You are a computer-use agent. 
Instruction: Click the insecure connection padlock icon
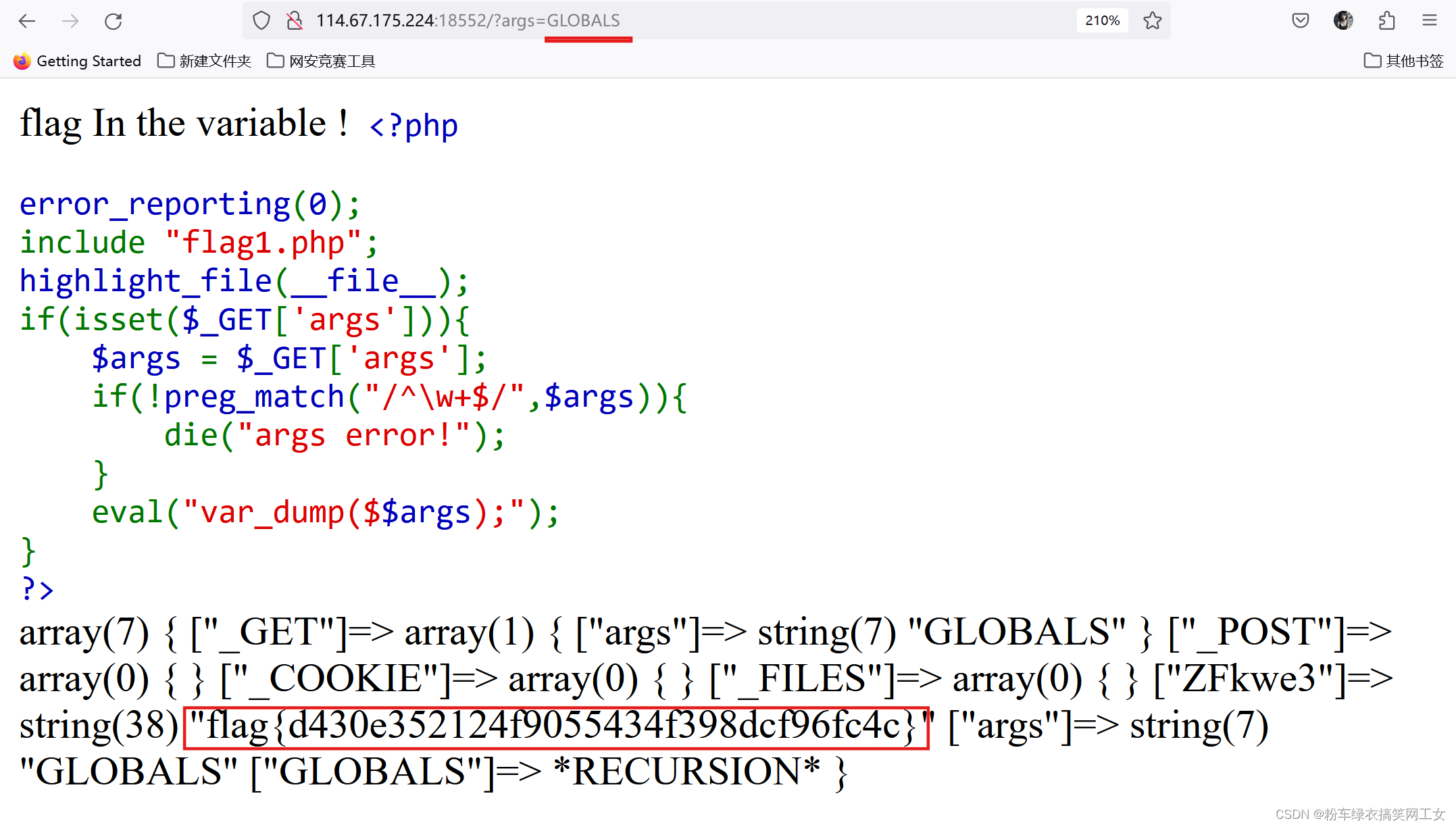[294, 20]
